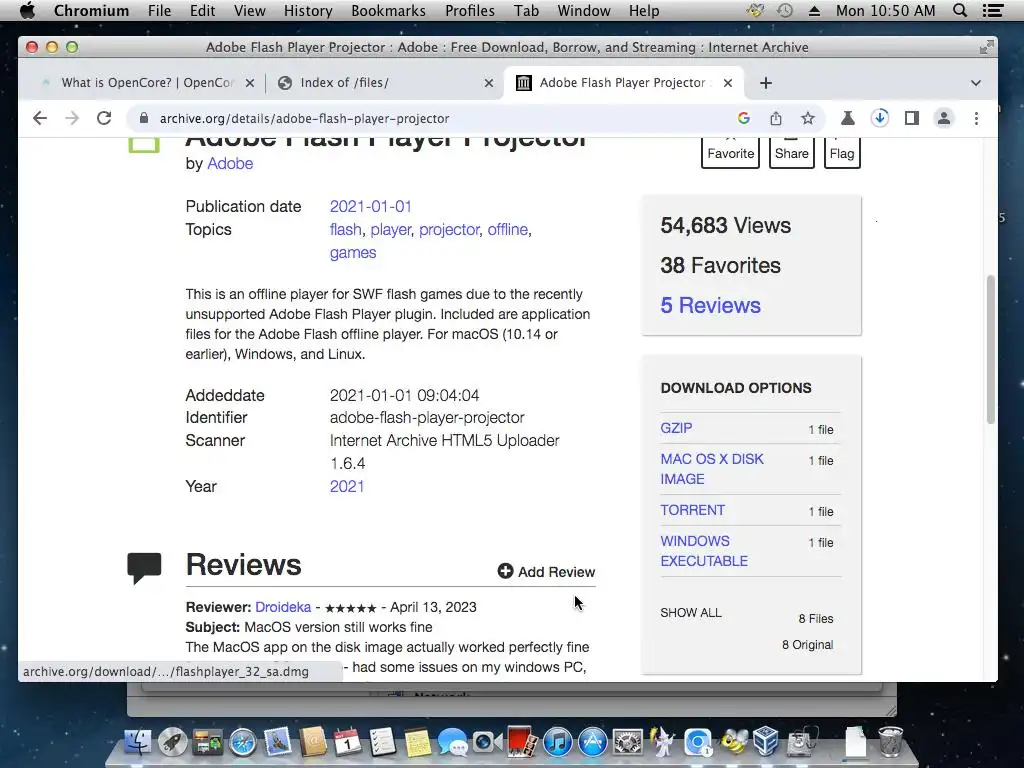
Task: Open the Trash in the Dock
Action: point(890,741)
